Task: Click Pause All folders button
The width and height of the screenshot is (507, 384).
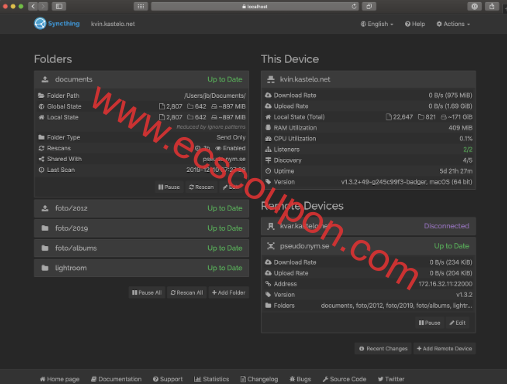Action: click(x=147, y=293)
